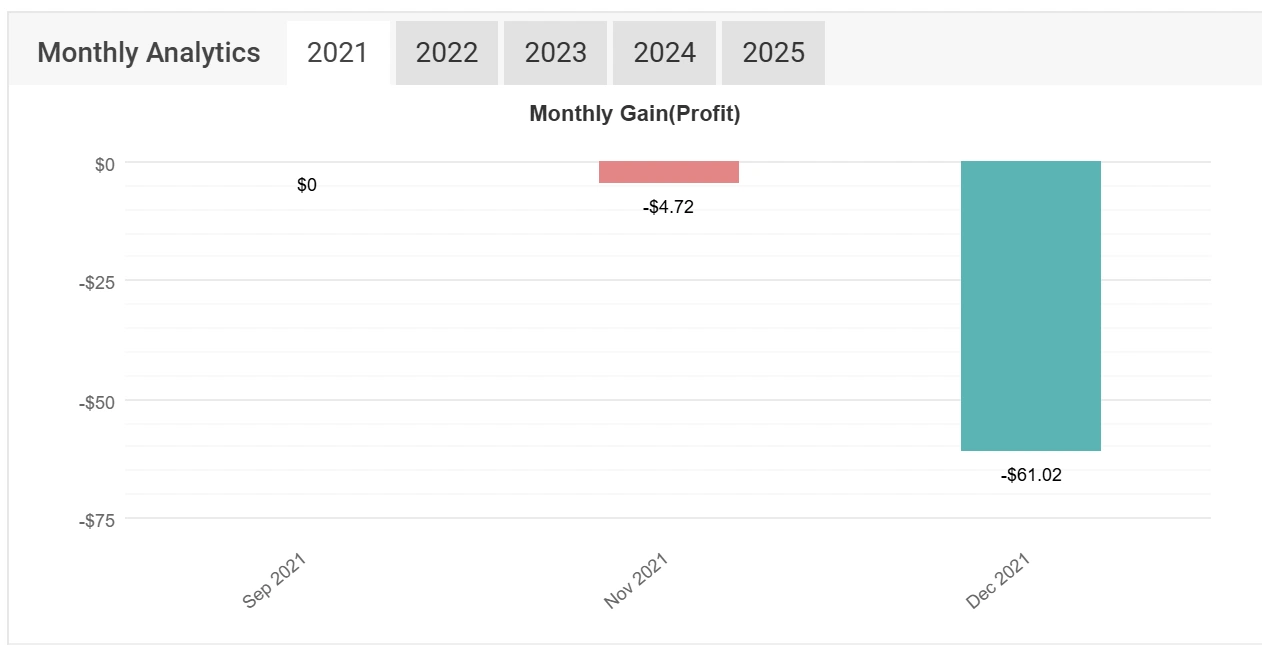Click the Sep 2021 $0 data label
Viewport: 1262px width, 645px height.
click(x=307, y=185)
